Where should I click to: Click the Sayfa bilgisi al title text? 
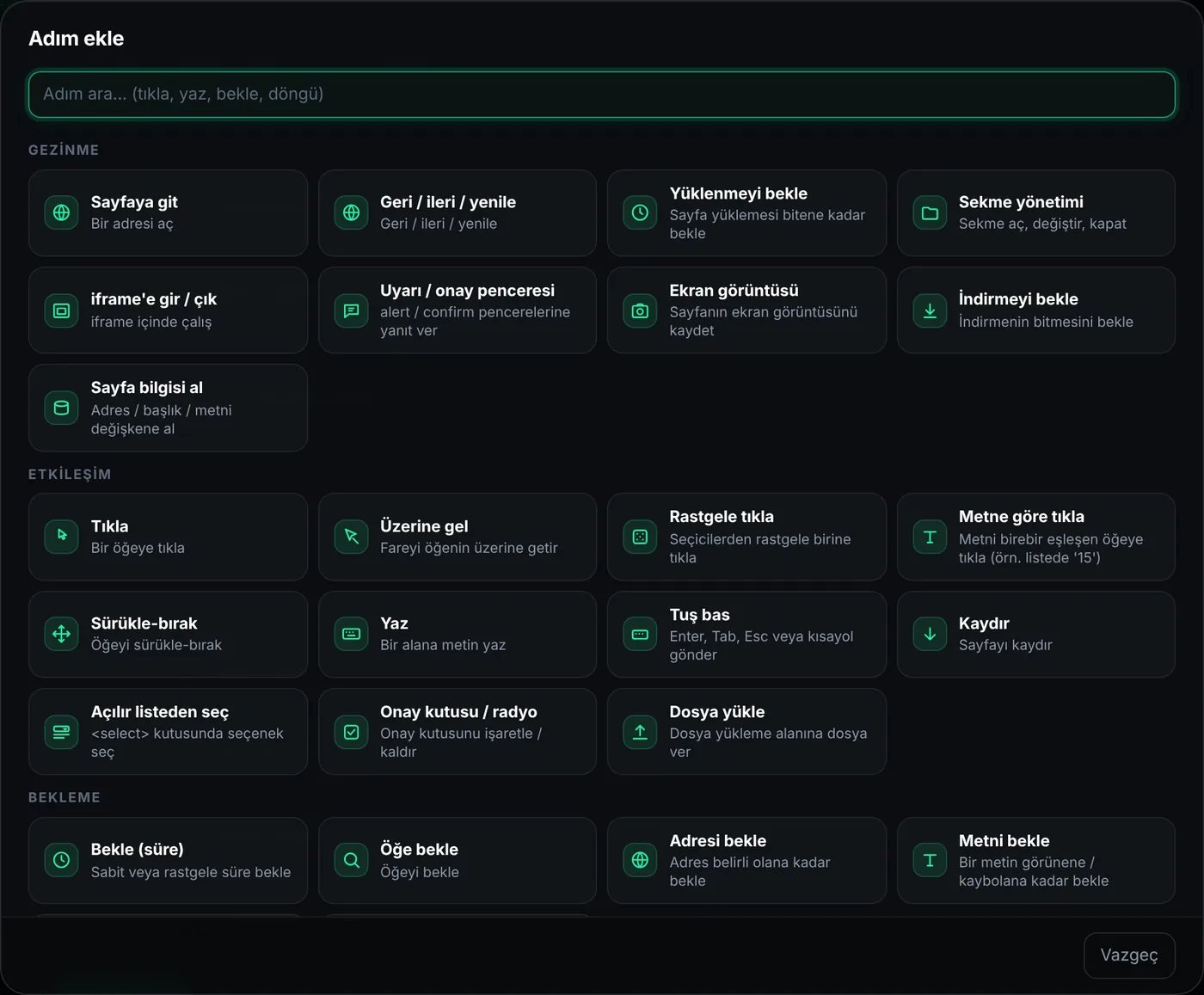tap(147, 388)
